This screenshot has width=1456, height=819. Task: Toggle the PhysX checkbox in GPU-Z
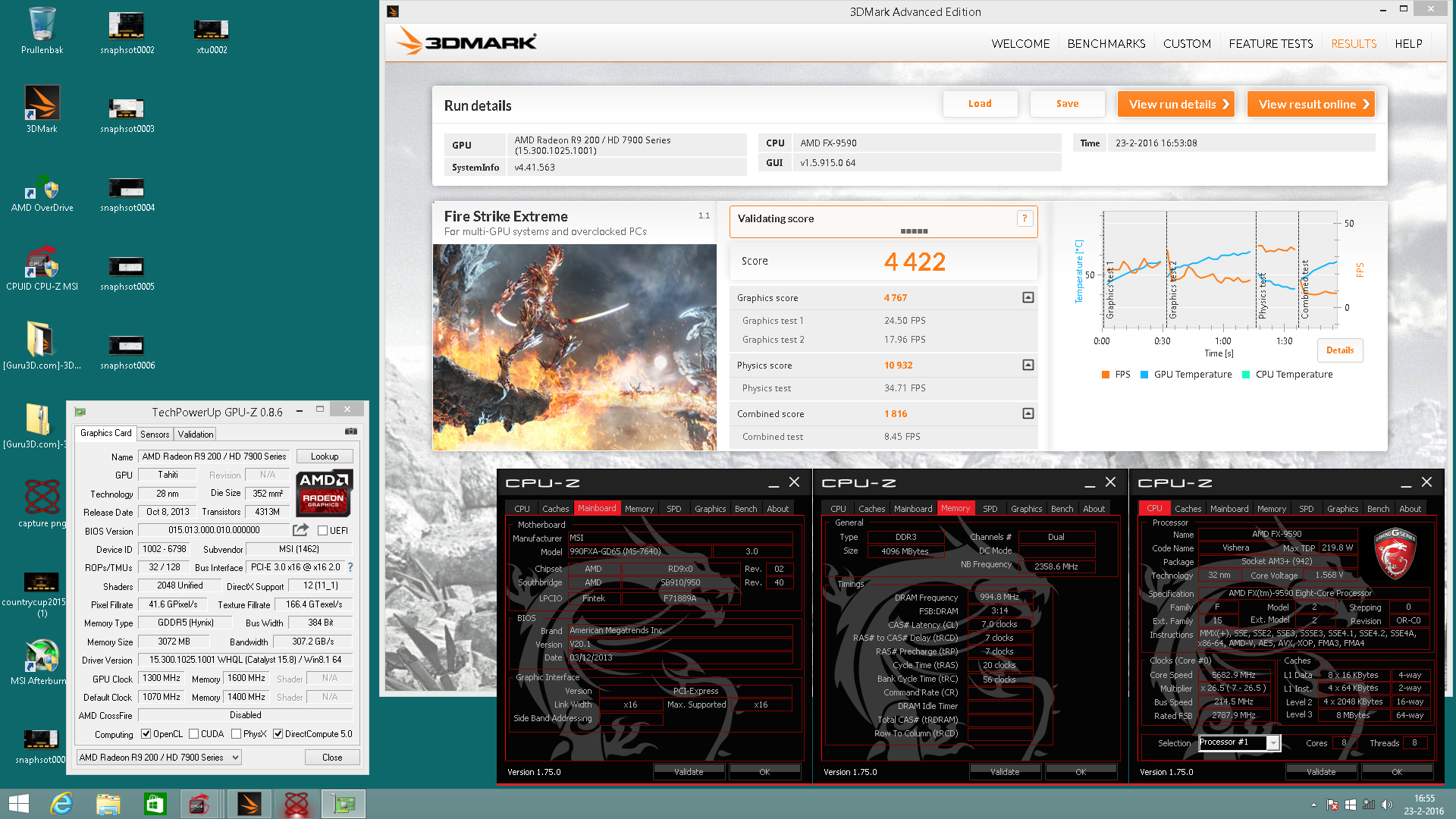(x=237, y=734)
